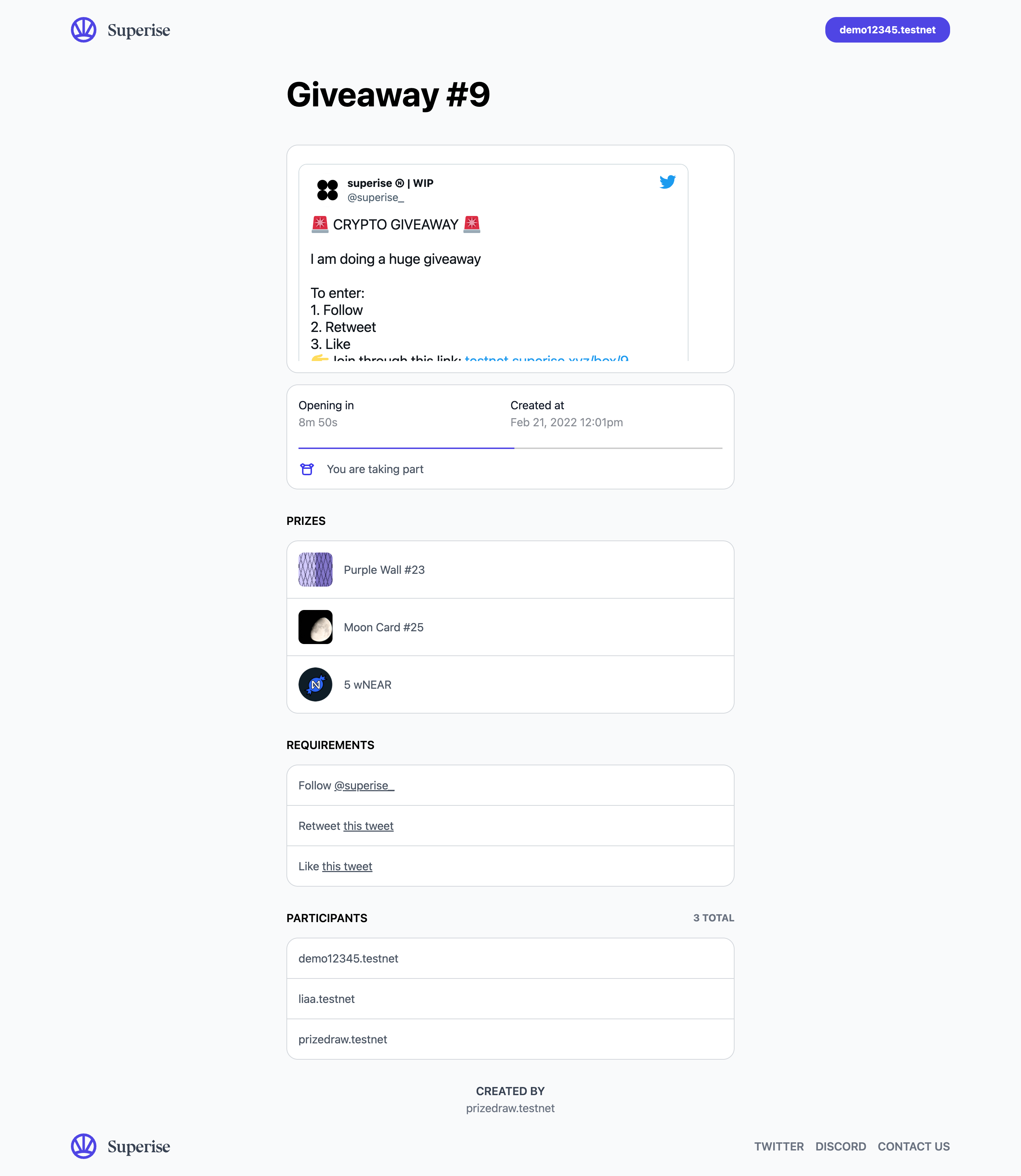Click the DISCORD footer link
This screenshot has height=1176, width=1021.
[841, 1146]
